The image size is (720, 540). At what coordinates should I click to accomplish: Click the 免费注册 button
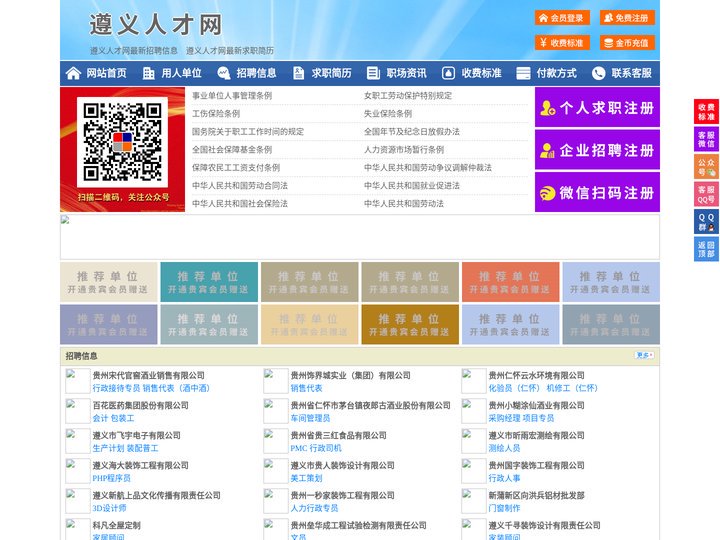(x=627, y=17)
